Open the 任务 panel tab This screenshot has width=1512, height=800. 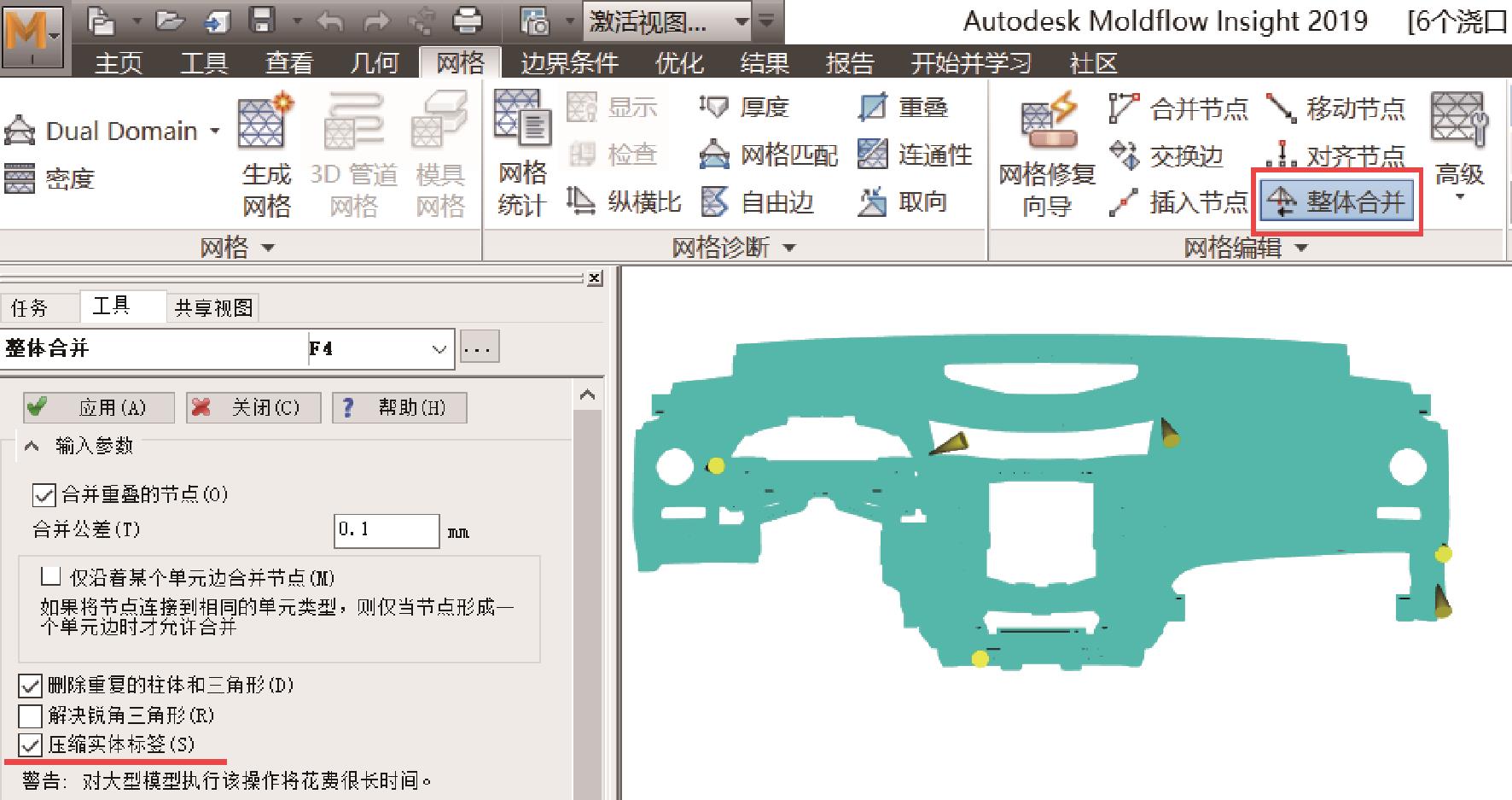tap(31, 307)
